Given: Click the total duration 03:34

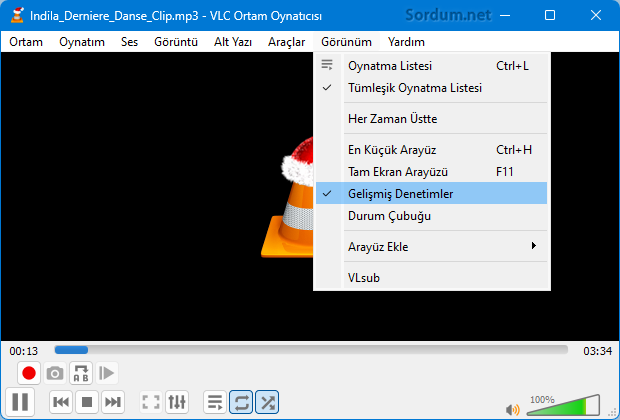Looking at the screenshot, I should [x=597, y=351].
